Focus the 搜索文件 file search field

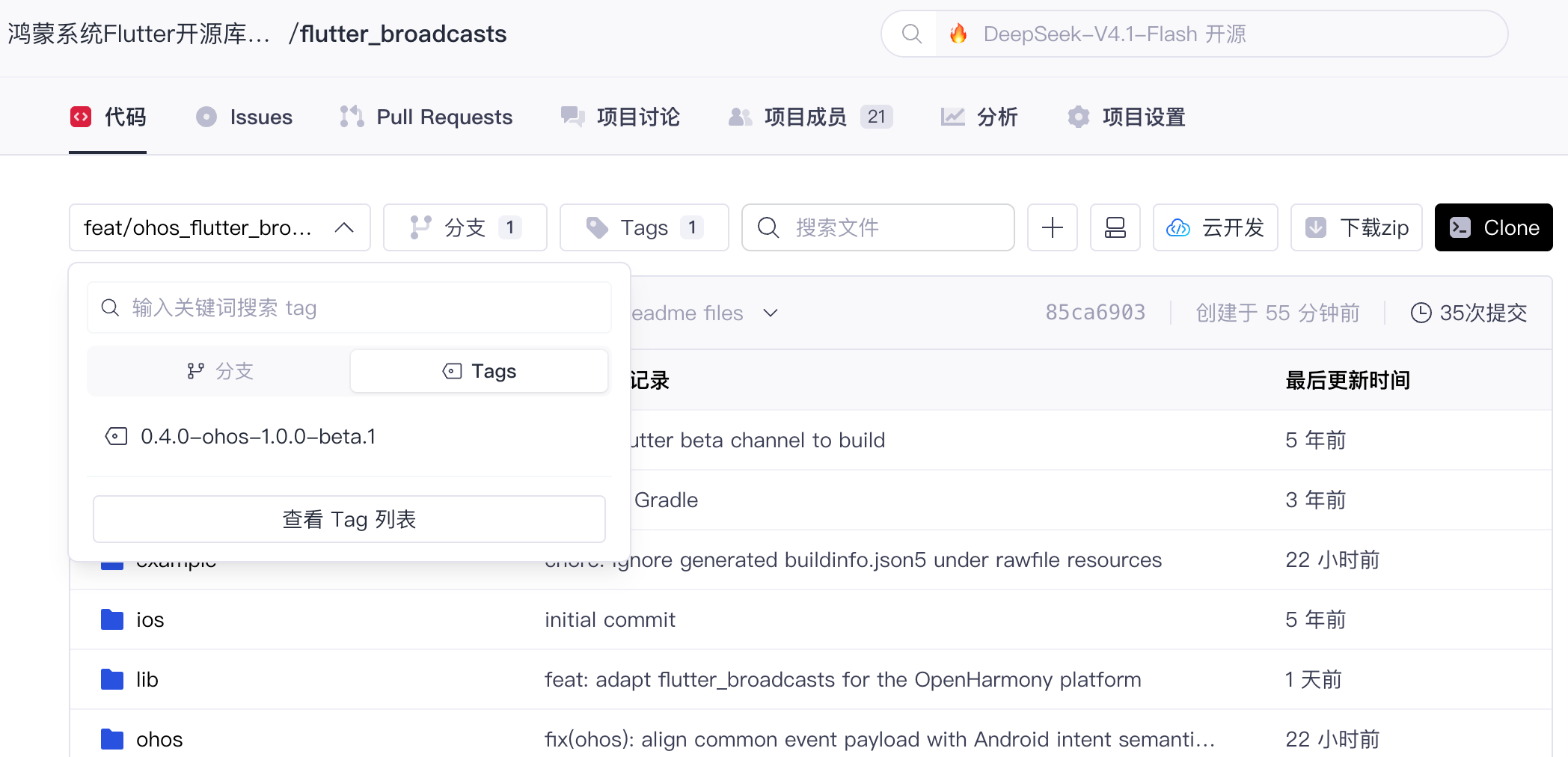pyautogui.click(x=878, y=227)
